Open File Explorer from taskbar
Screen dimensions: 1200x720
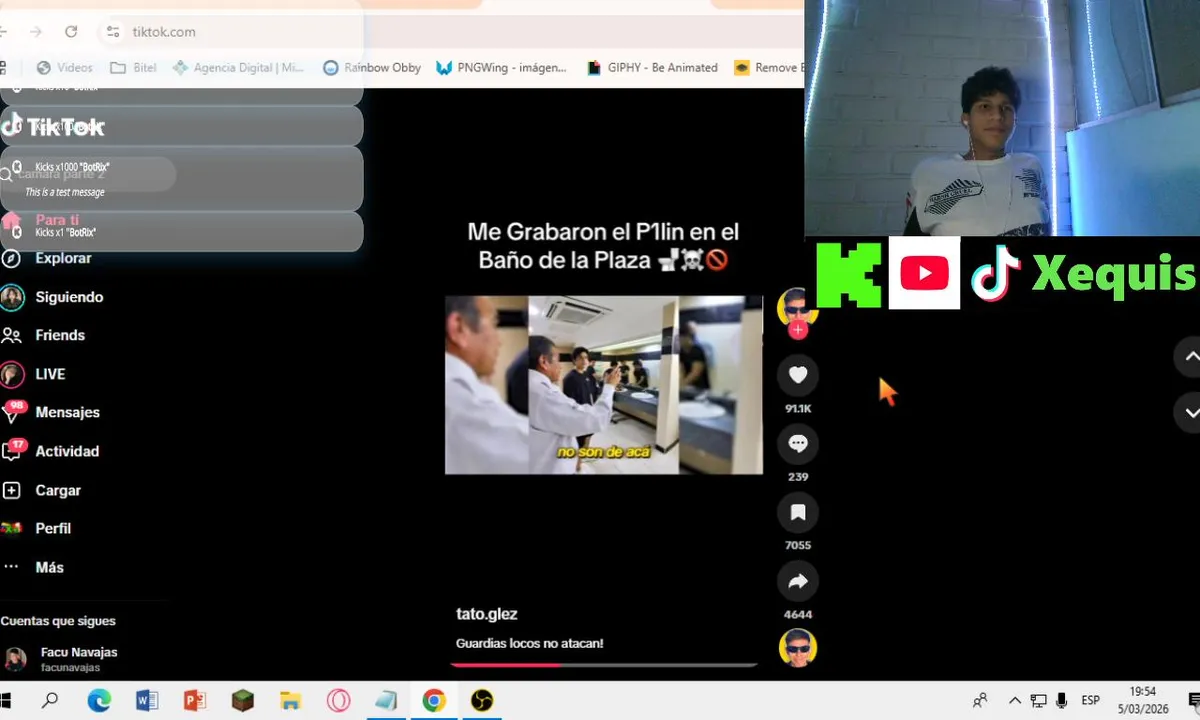coord(290,701)
